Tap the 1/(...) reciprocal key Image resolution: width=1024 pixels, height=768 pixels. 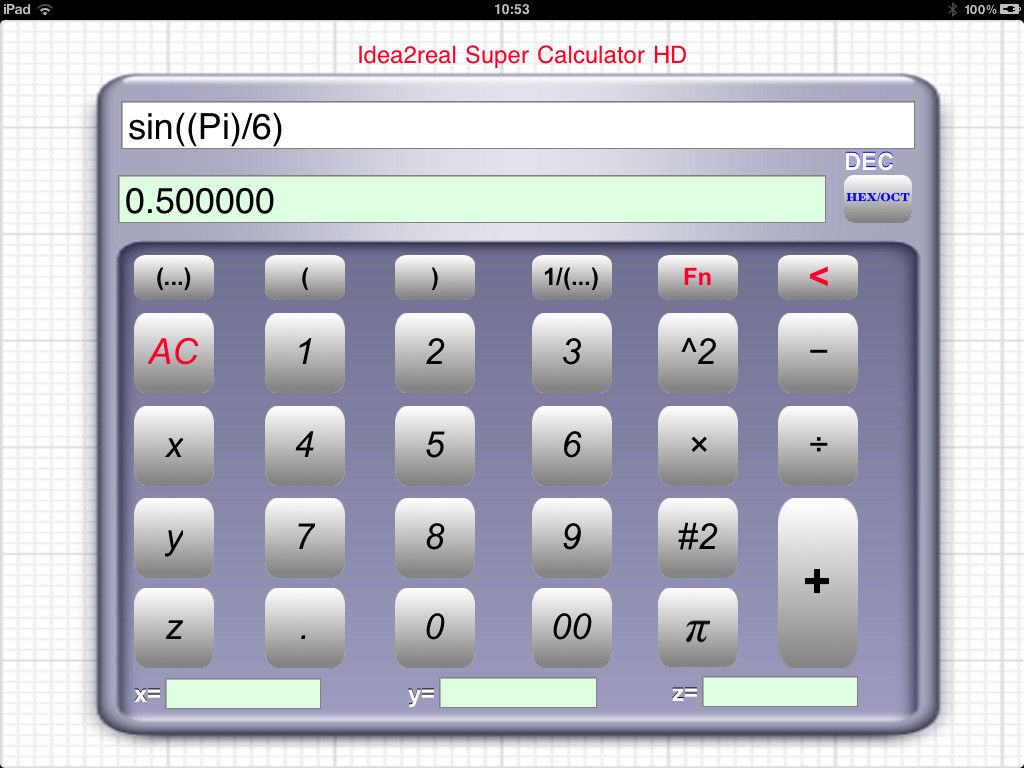click(x=572, y=278)
